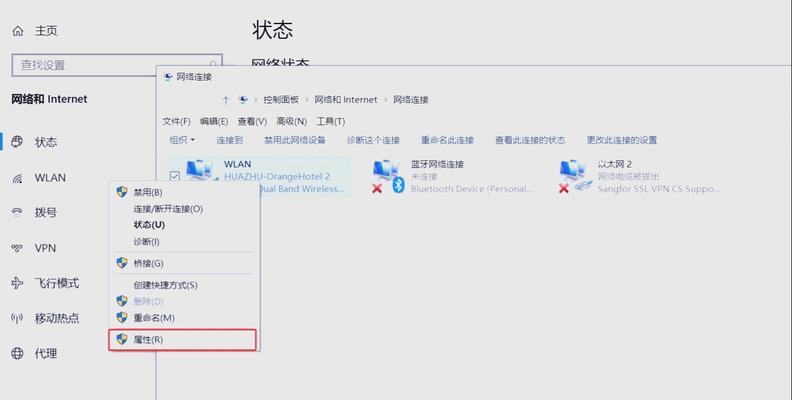Select the 飞行模式 airplane icon
The image size is (792, 400).
(x=17, y=283)
